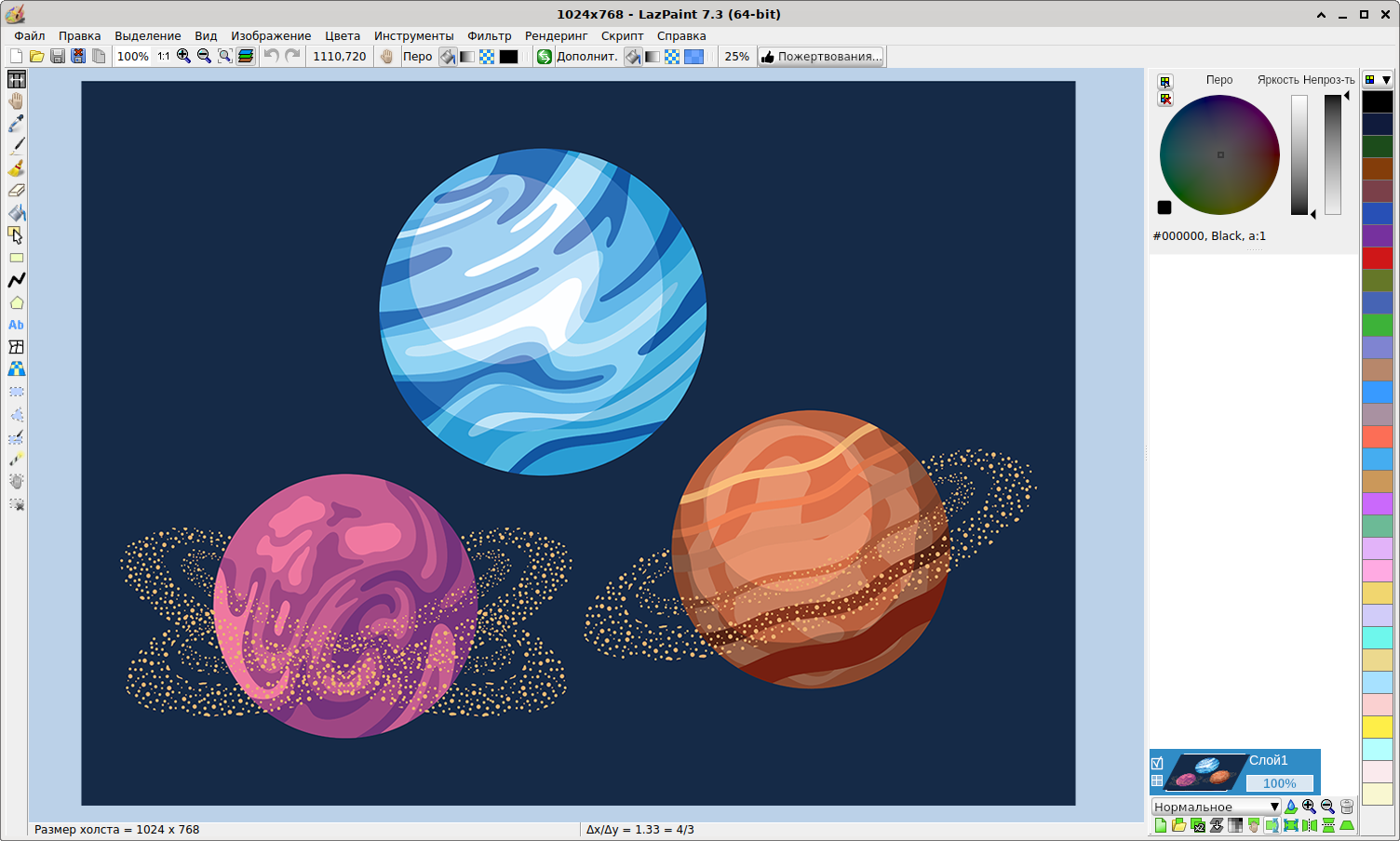
Task: Click the Дополнит. swap colors button
Action: pyautogui.click(x=545, y=57)
